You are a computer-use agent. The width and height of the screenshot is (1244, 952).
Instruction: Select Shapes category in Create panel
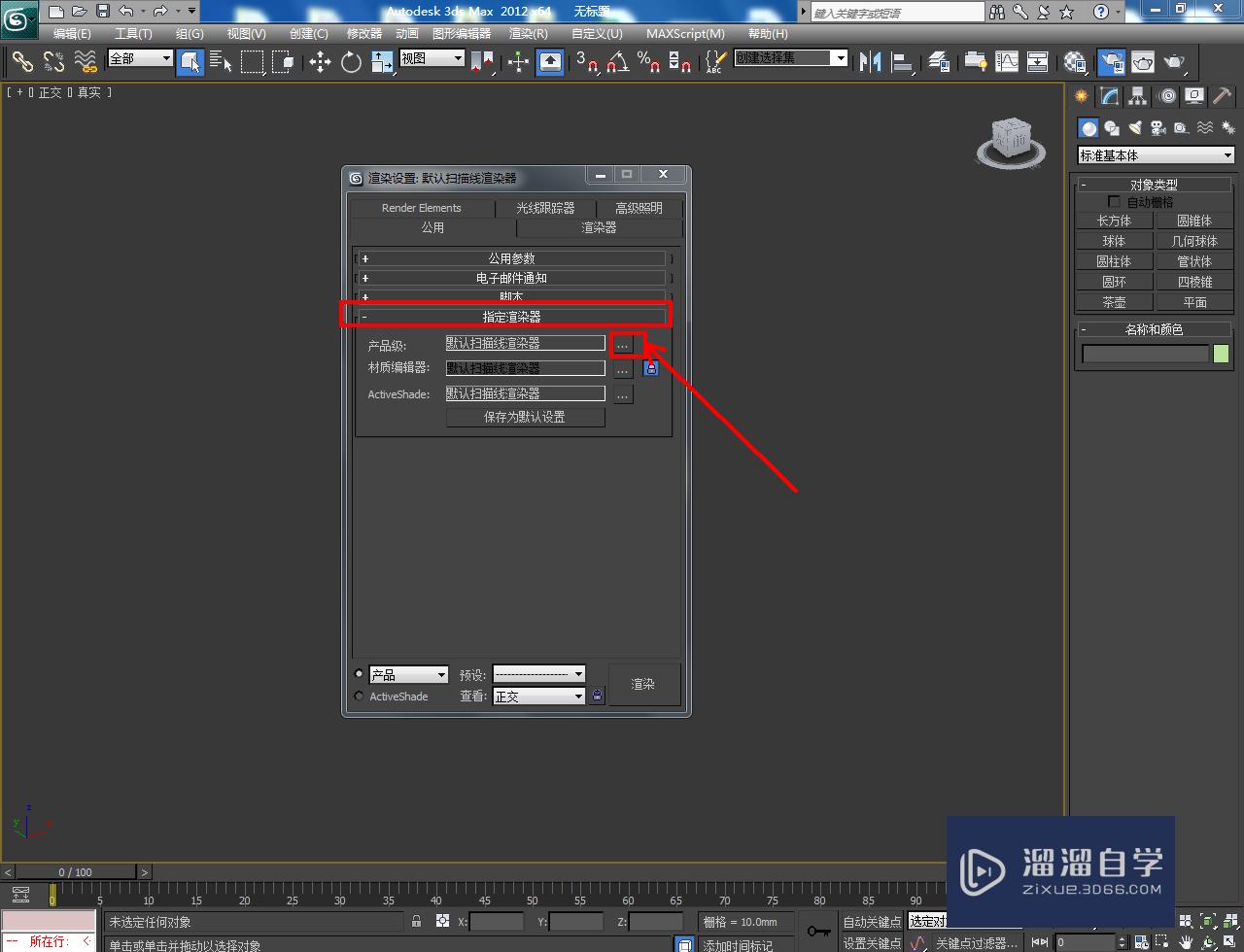[1112, 128]
